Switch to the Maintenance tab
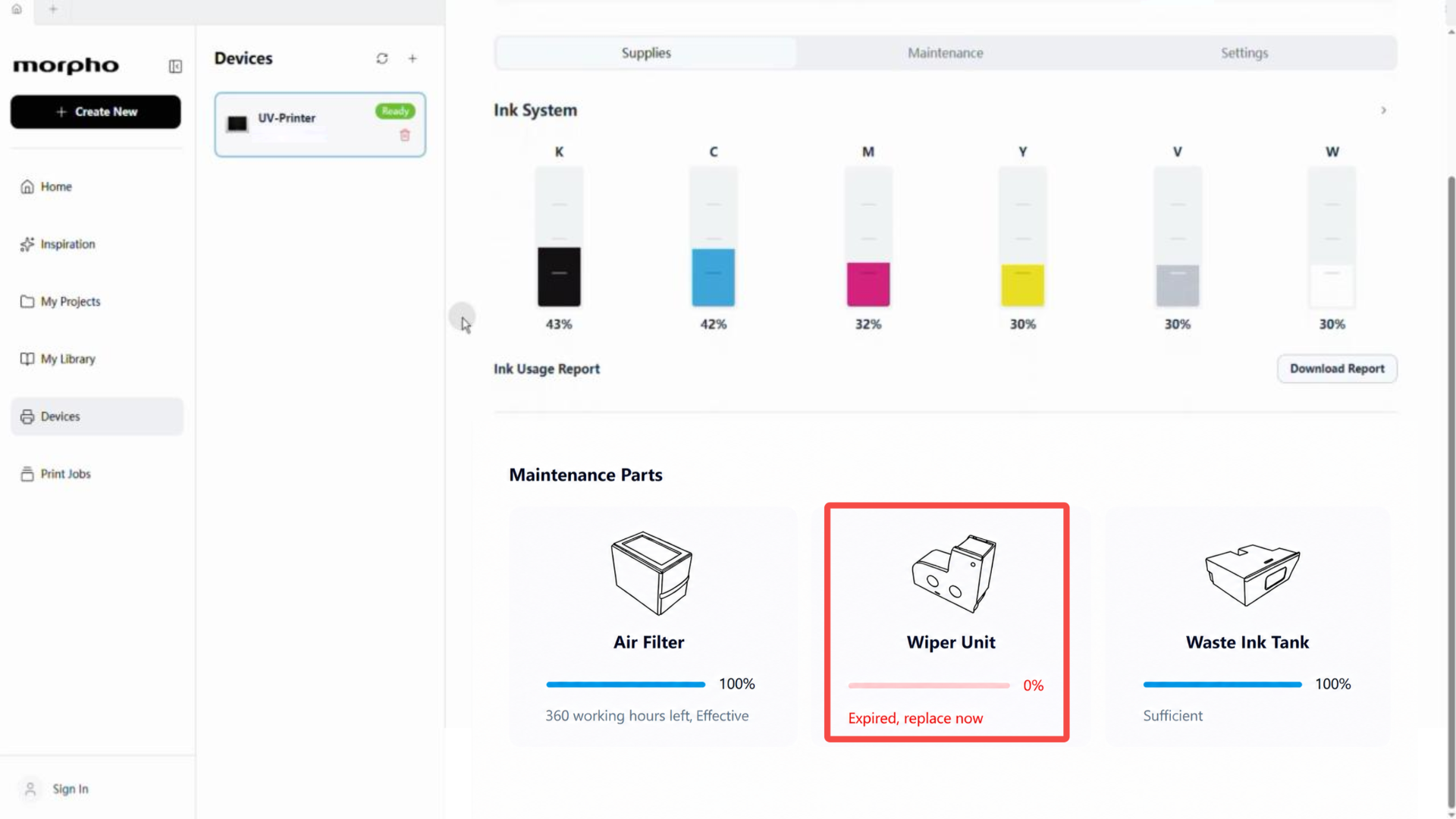 [x=945, y=53]
